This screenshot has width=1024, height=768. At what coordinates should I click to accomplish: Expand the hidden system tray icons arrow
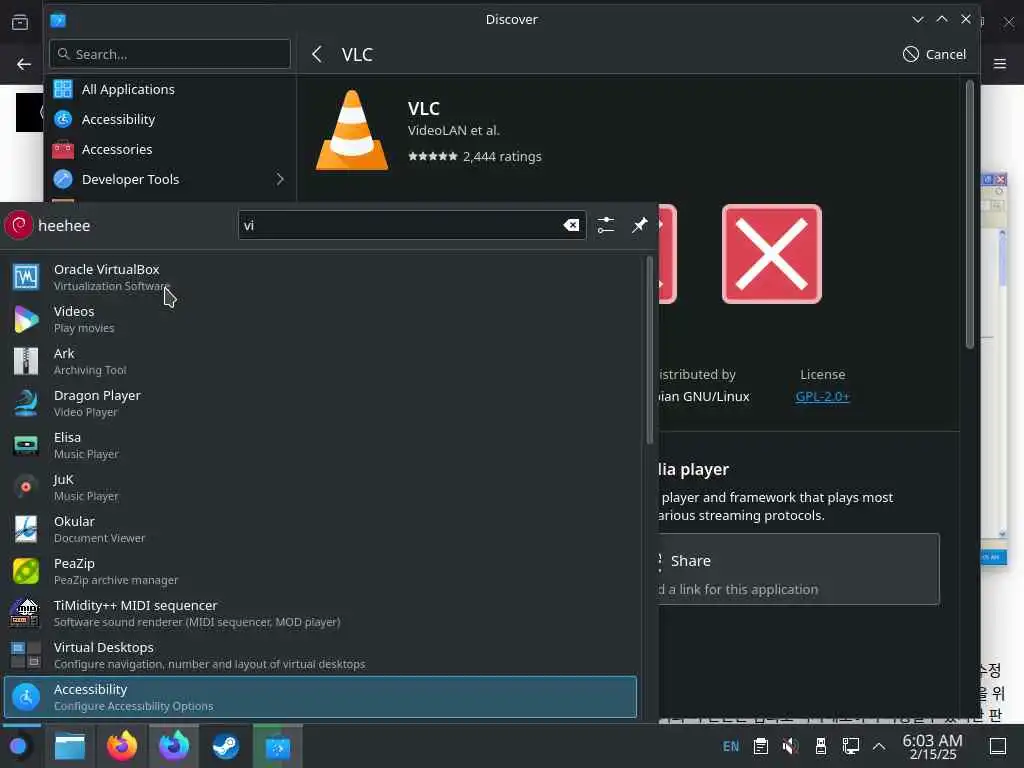[x=879, y=746]
